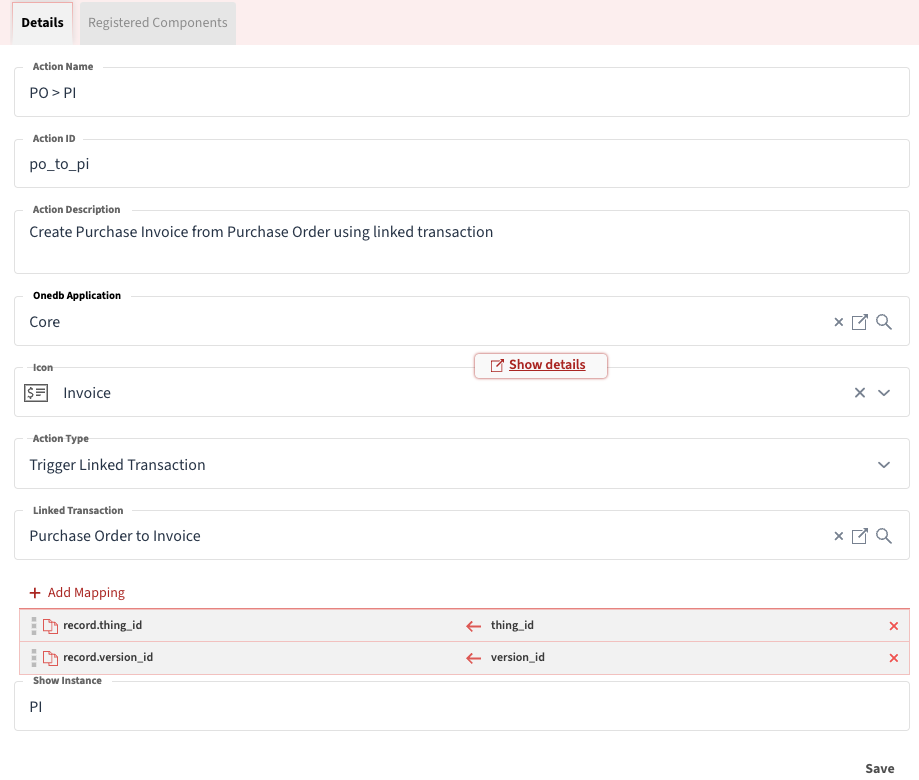Click the drag handle on the record.version_id row

(x=33, y=657)
